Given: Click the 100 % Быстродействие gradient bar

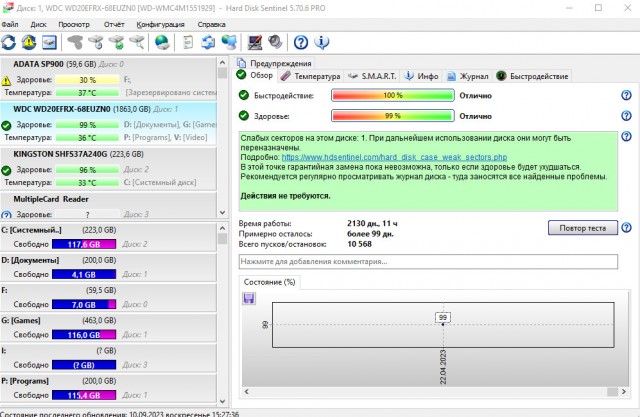Looking at the screenshot, I should [x=393, y=95].
